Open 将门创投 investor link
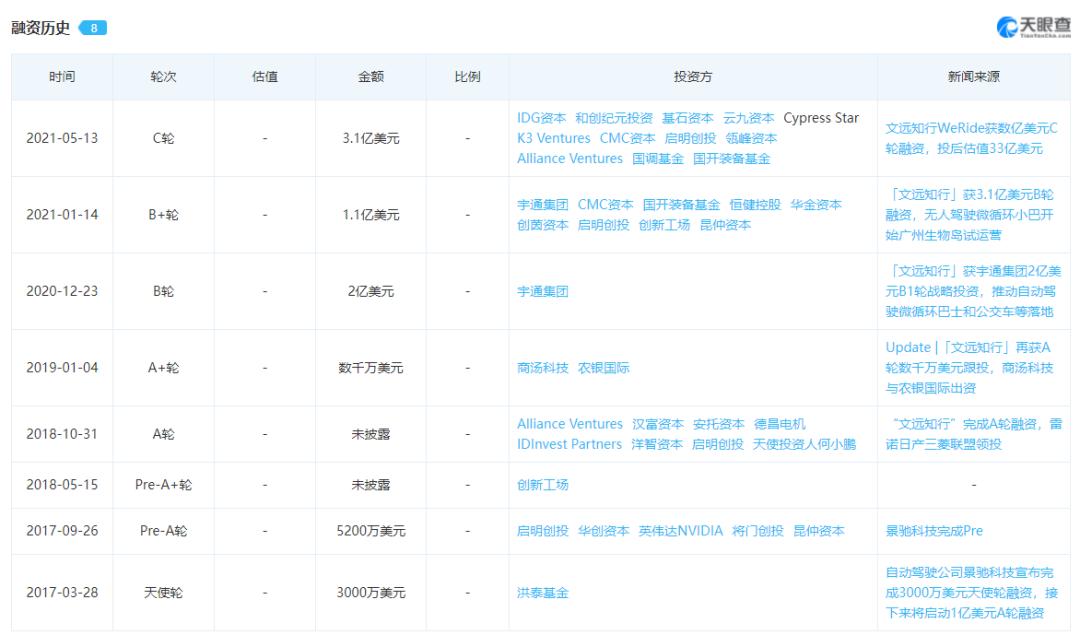 (x=758, y=531)
